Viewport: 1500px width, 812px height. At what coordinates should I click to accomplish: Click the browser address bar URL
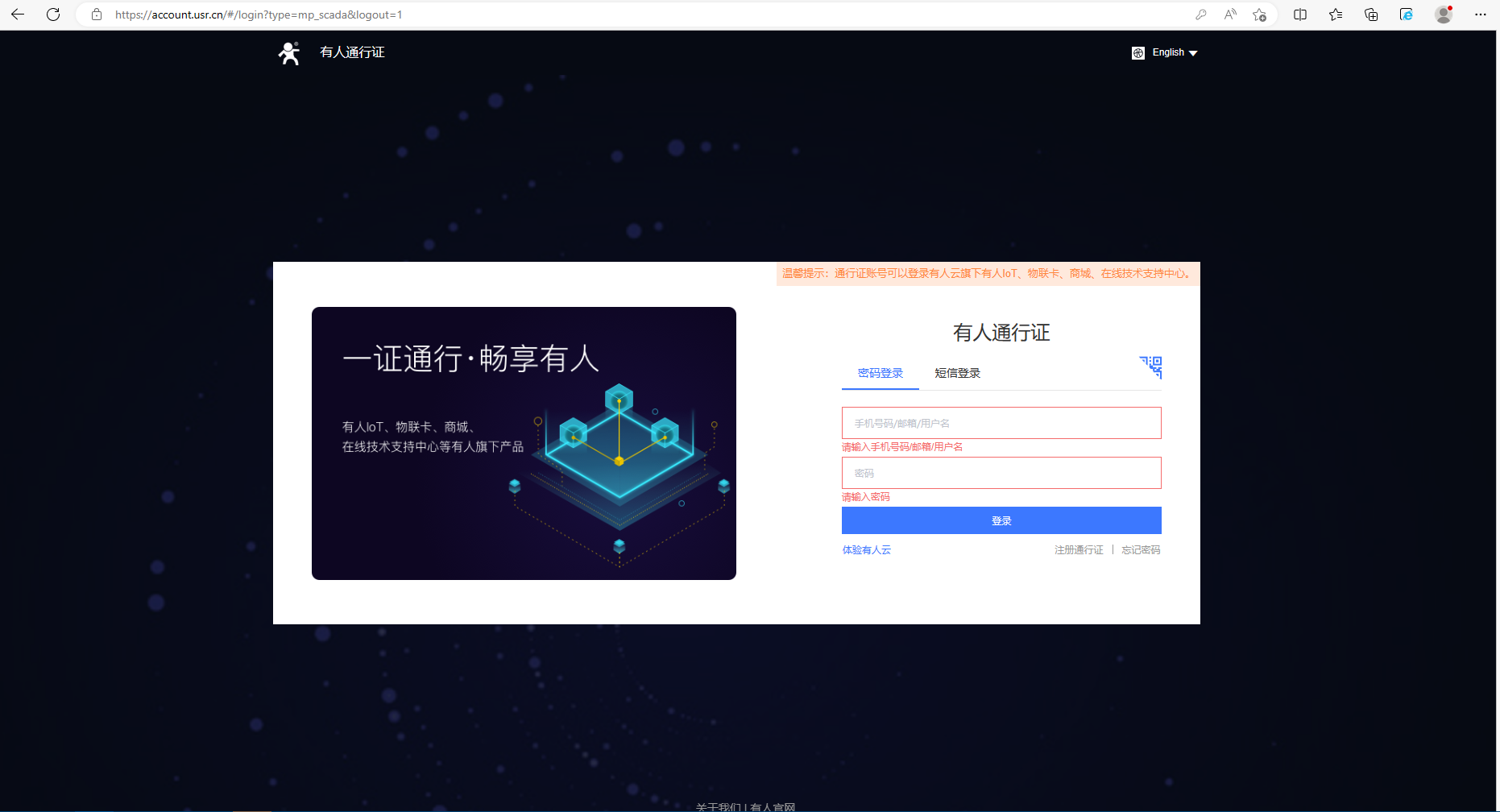(x=259, y=14)
